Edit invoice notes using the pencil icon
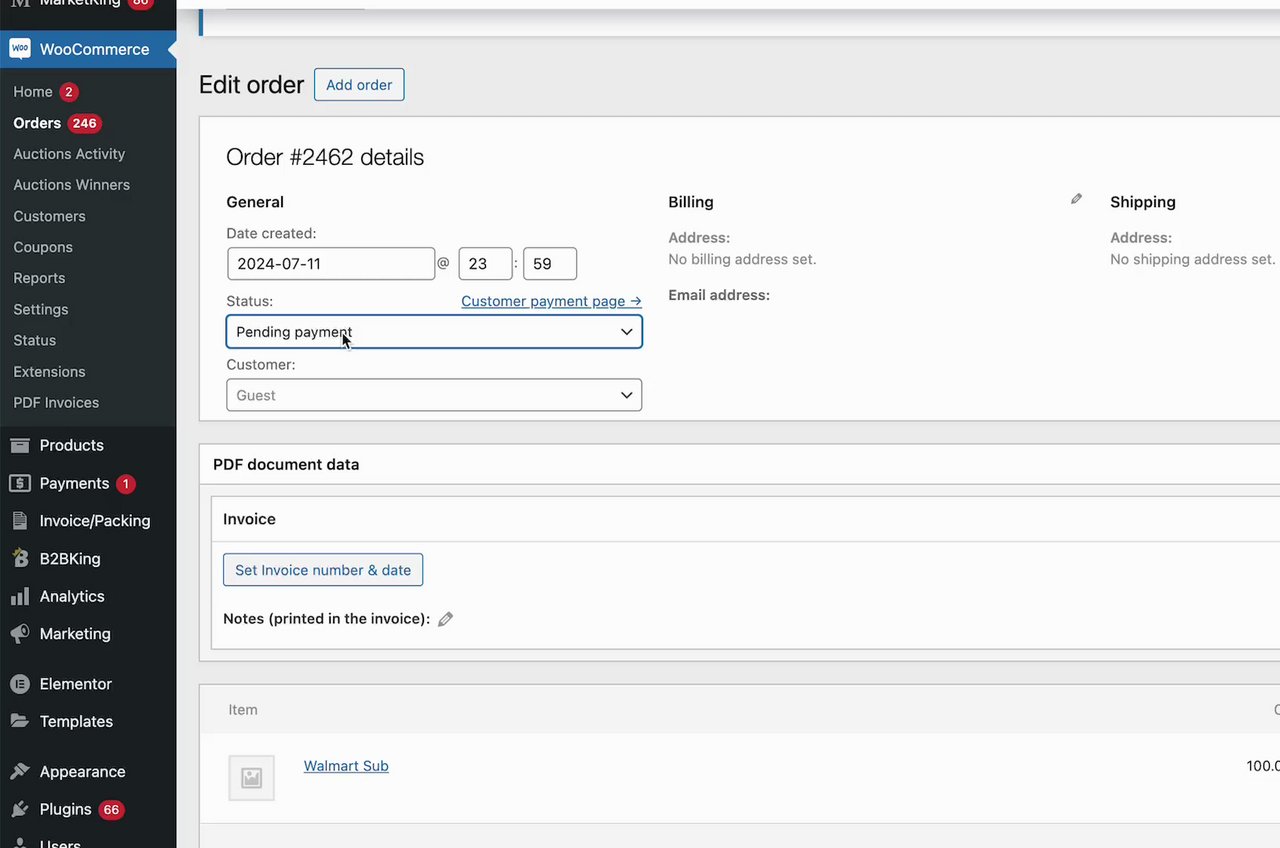The image size is (1280, 848). tap(446, 619)
